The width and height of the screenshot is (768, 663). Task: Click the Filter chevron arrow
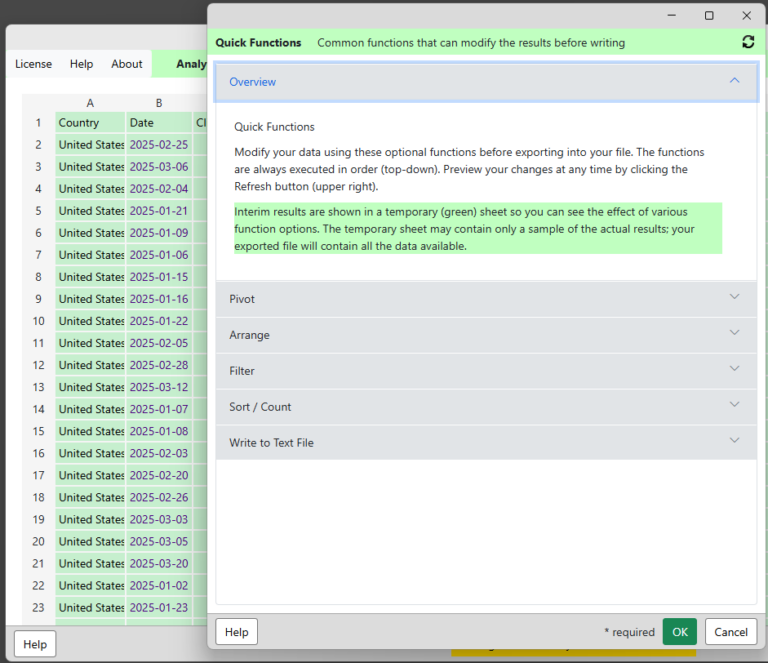(734, 369)
